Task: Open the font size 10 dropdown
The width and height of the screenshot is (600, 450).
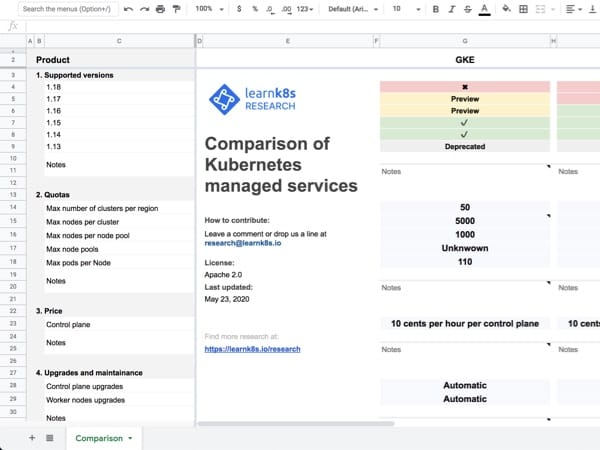Action: coord(406,9)
